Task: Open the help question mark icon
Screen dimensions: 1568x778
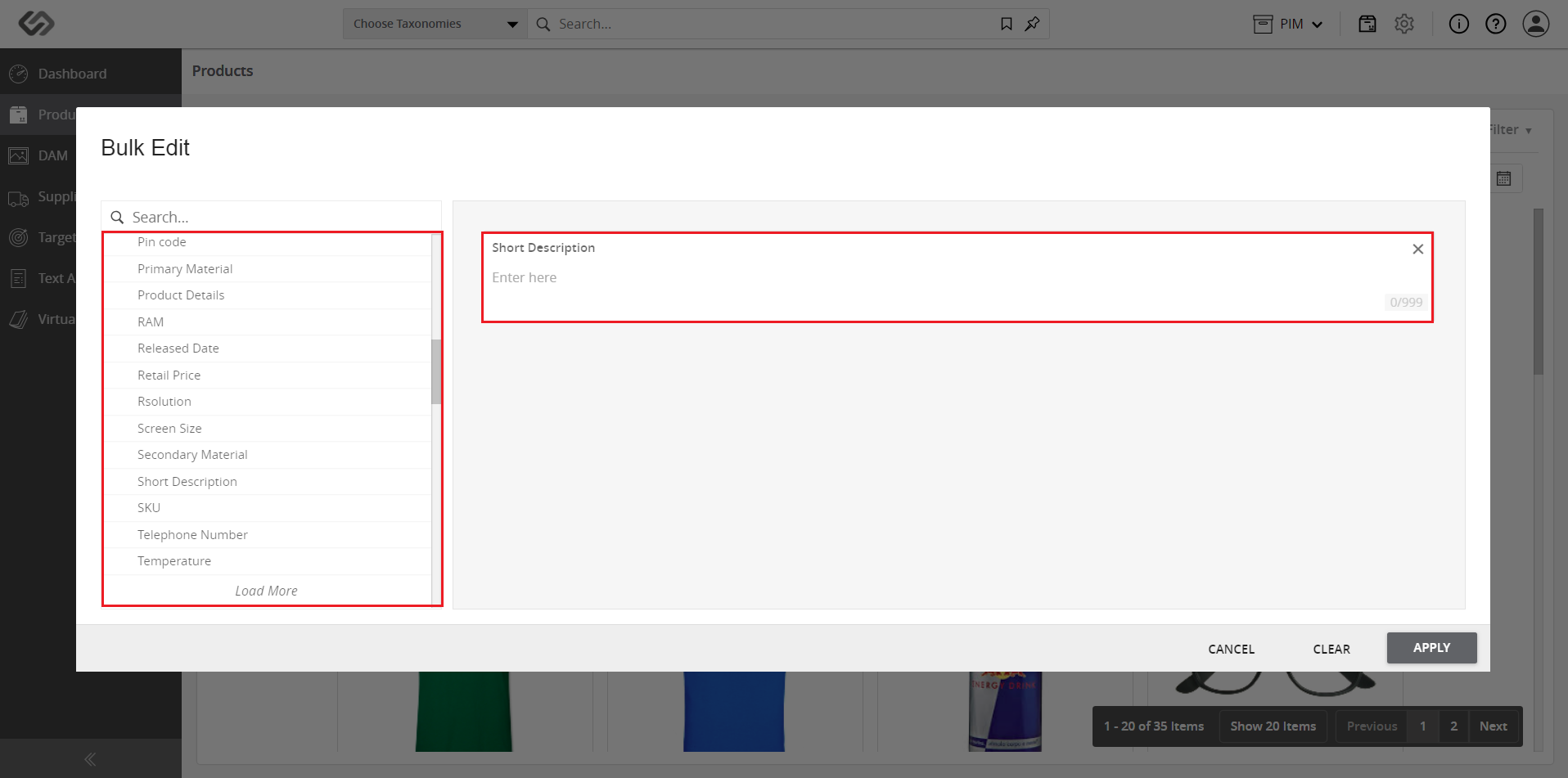Action: point(1496,24)
